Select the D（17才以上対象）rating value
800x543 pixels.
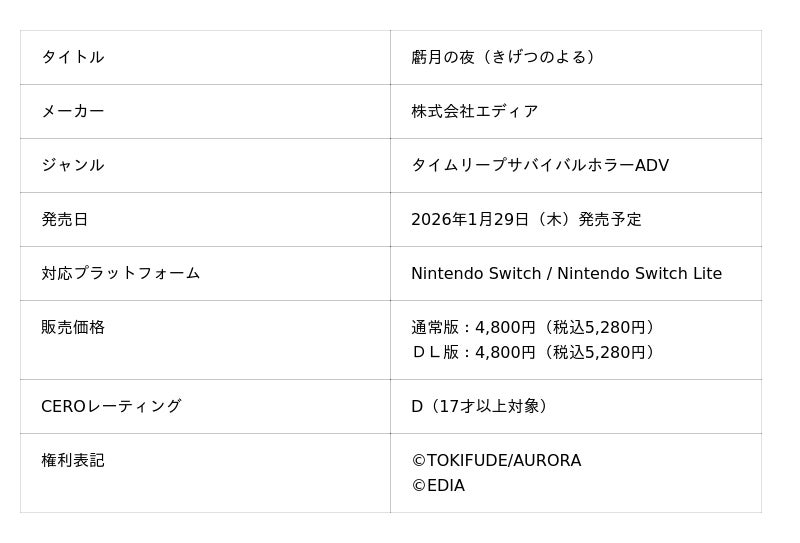(x=481, y=406)
